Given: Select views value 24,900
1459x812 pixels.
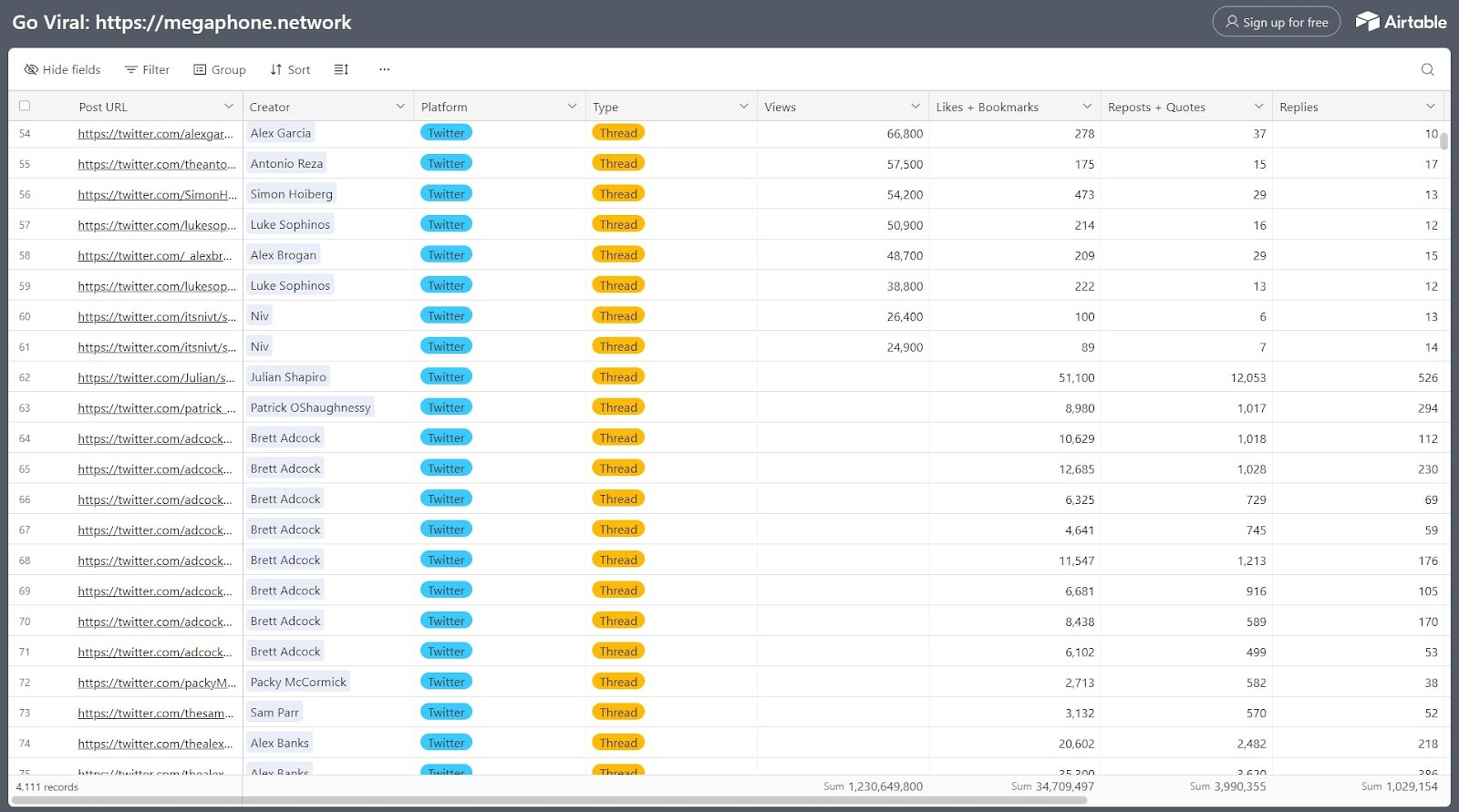Looking at the screenshot, I should [x=905, y=347].
